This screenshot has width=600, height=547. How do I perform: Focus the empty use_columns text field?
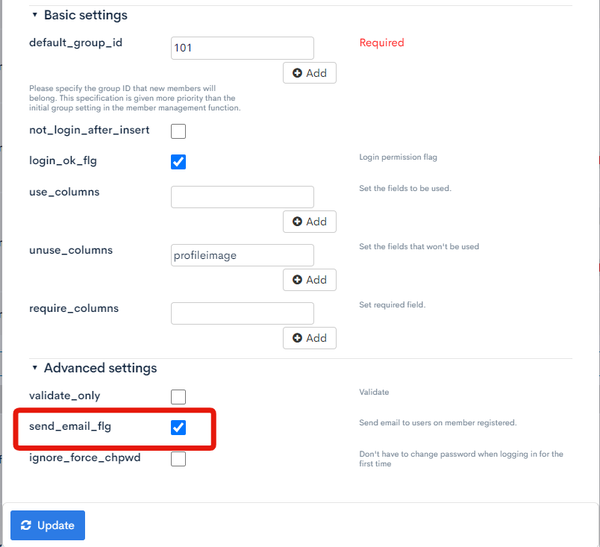(242, 197)
